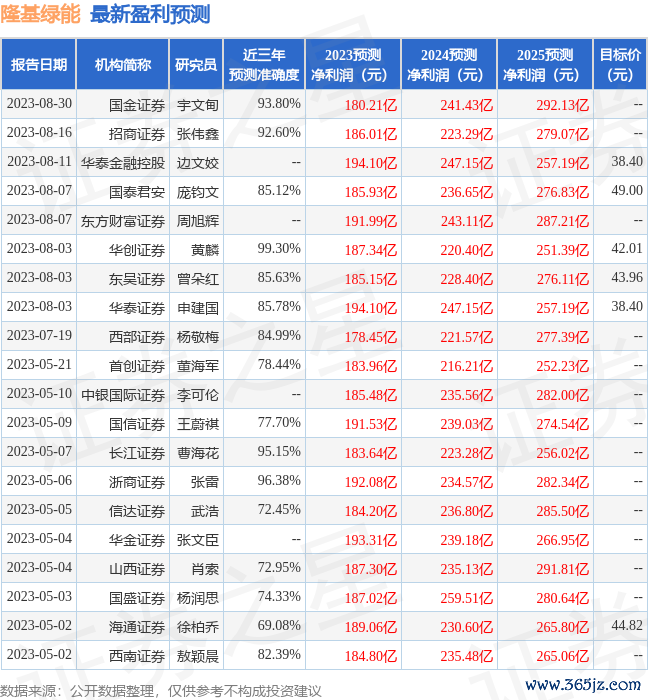The height and width of the screenshot is (700, 648).
Task: Click the 2023预测净利润 column header
Action: click(x=353, y=65)
